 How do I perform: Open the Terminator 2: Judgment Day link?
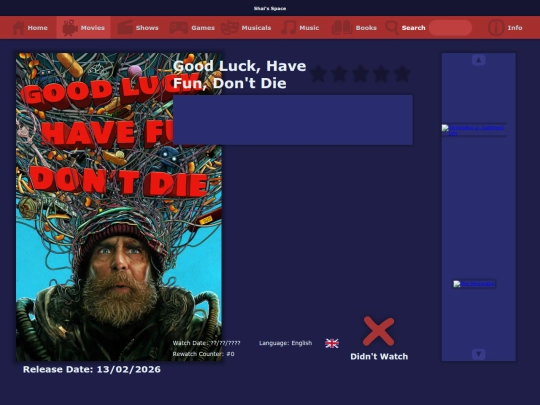tap(474, 130)
